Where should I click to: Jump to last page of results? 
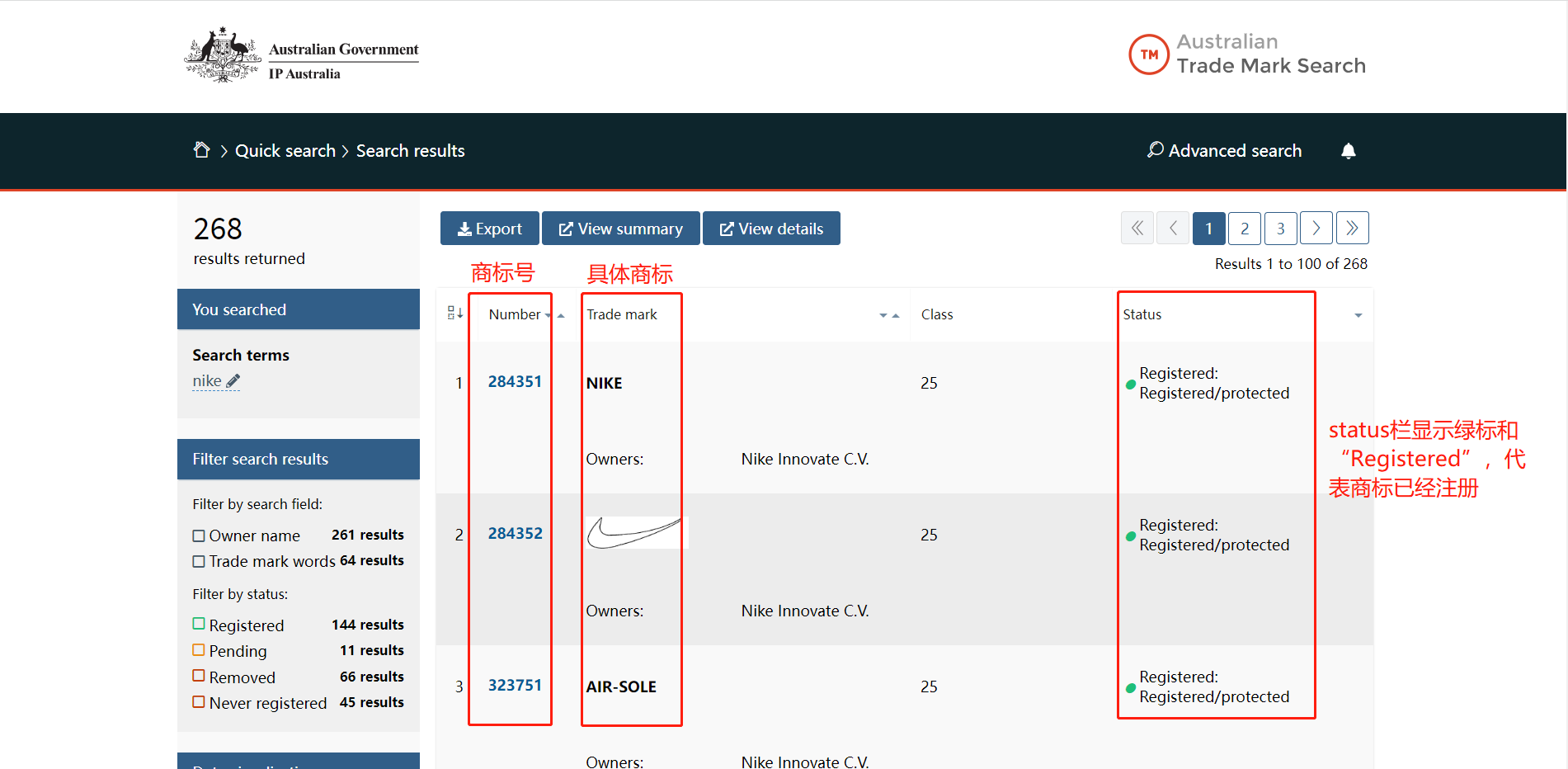[1353, 229]
